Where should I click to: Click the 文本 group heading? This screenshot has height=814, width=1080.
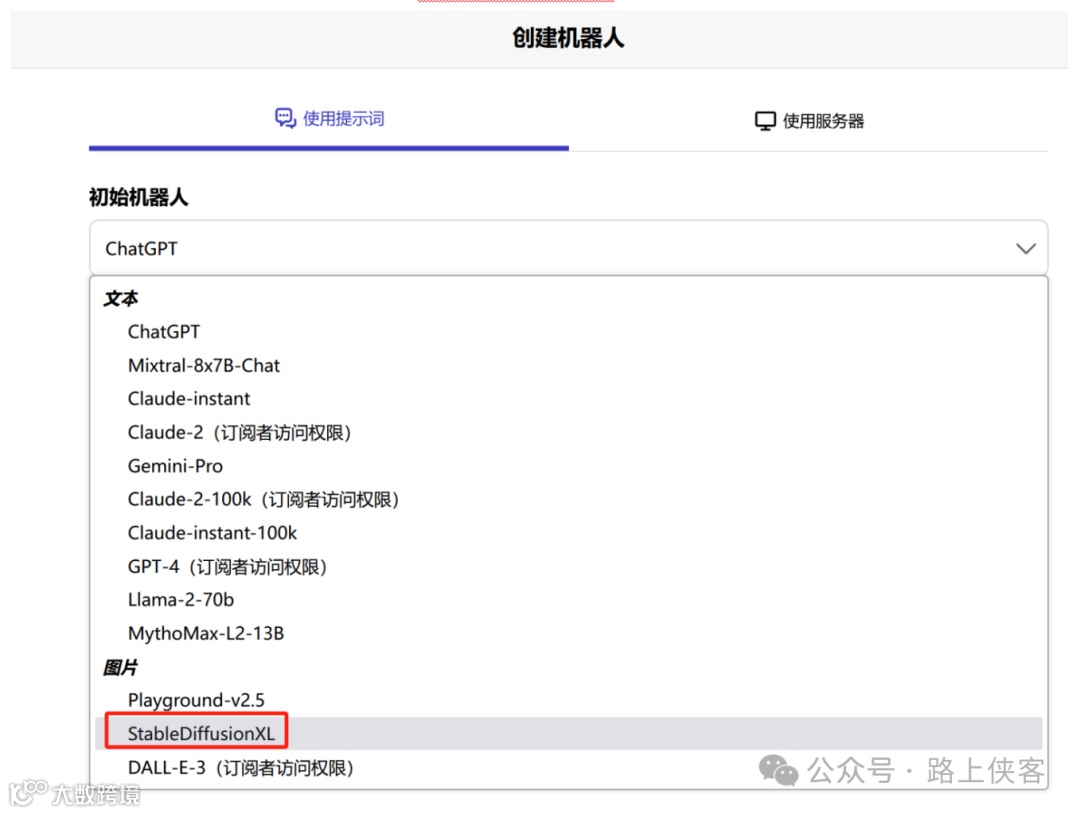121,299
